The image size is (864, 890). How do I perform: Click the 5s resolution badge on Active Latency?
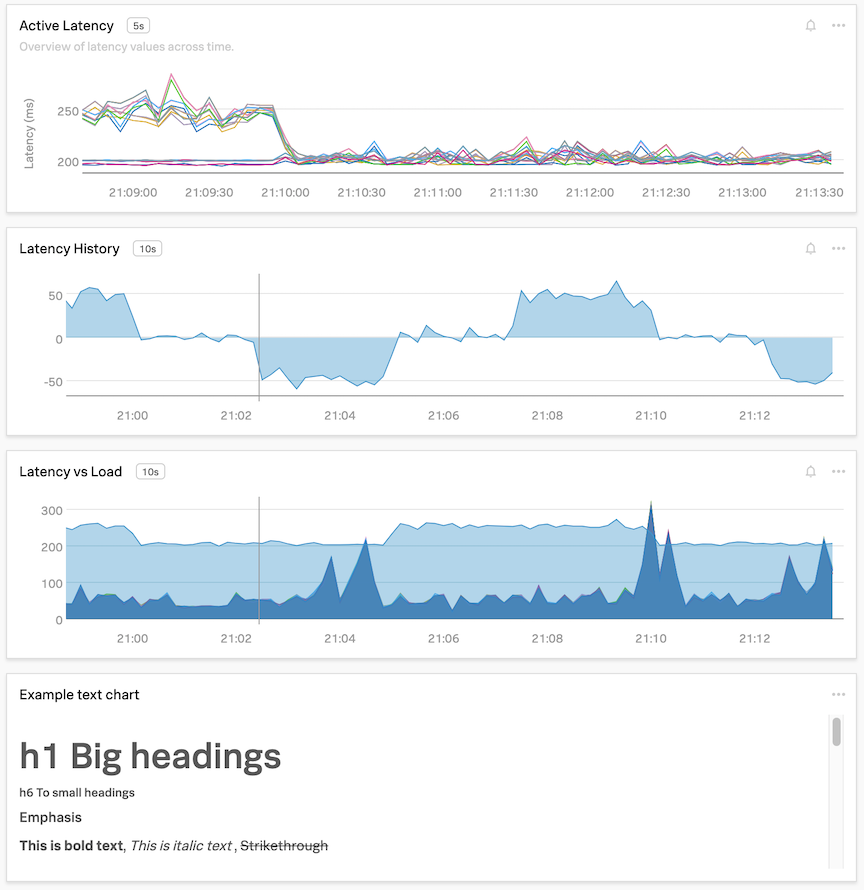tap(138, 26)
